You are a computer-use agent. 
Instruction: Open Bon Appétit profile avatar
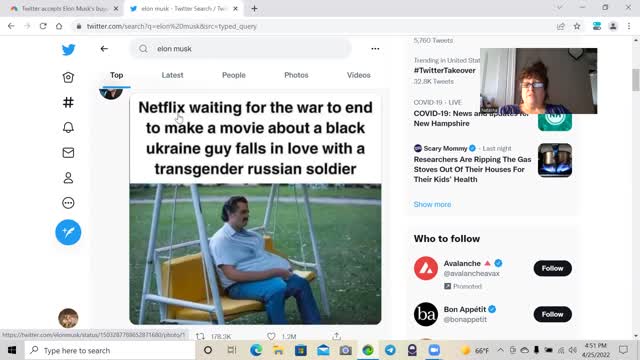click(x=426, y=314)
